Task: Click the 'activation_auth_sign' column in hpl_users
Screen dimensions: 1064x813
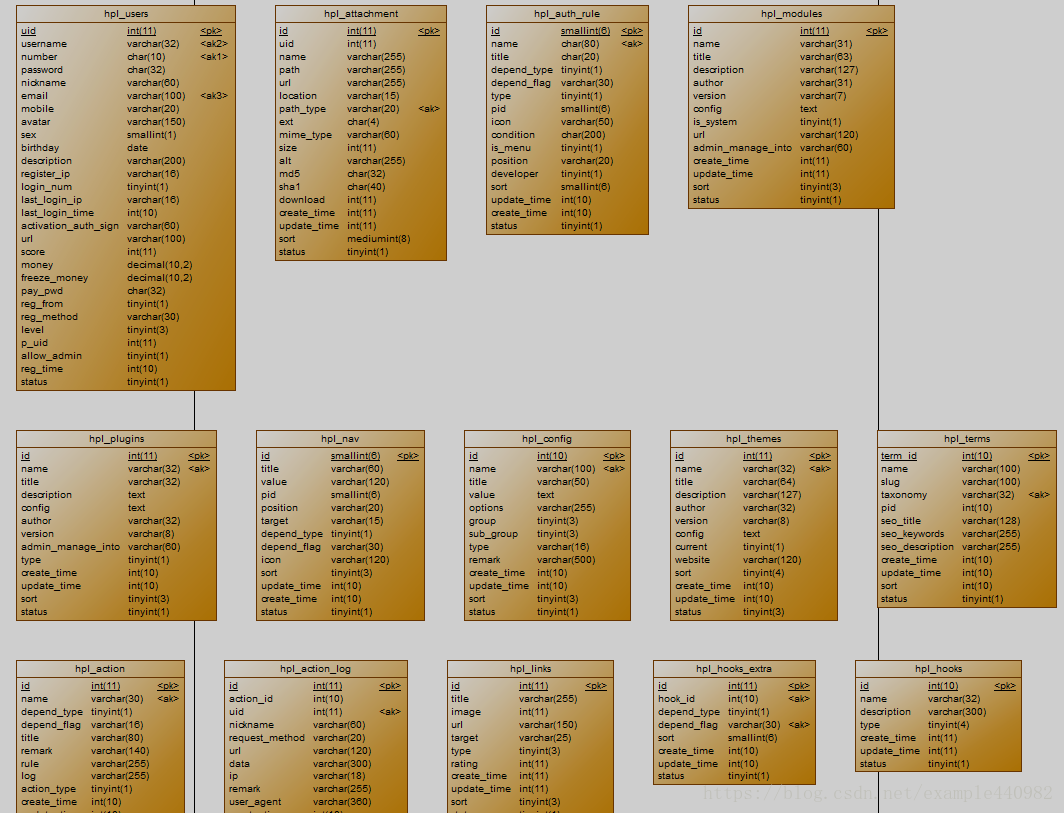Action: click(x=70, y=226)
